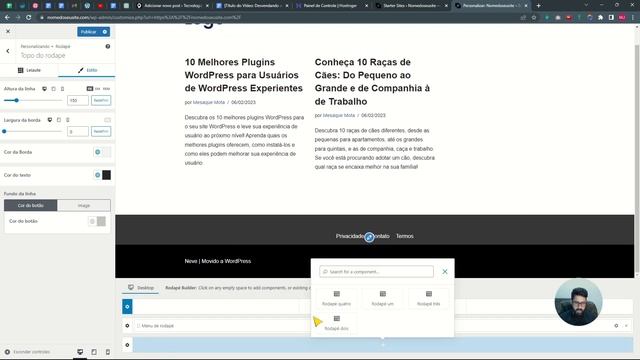Open settings for the middle footer row
Screen dimensions: 640x360
click(127, 326)
